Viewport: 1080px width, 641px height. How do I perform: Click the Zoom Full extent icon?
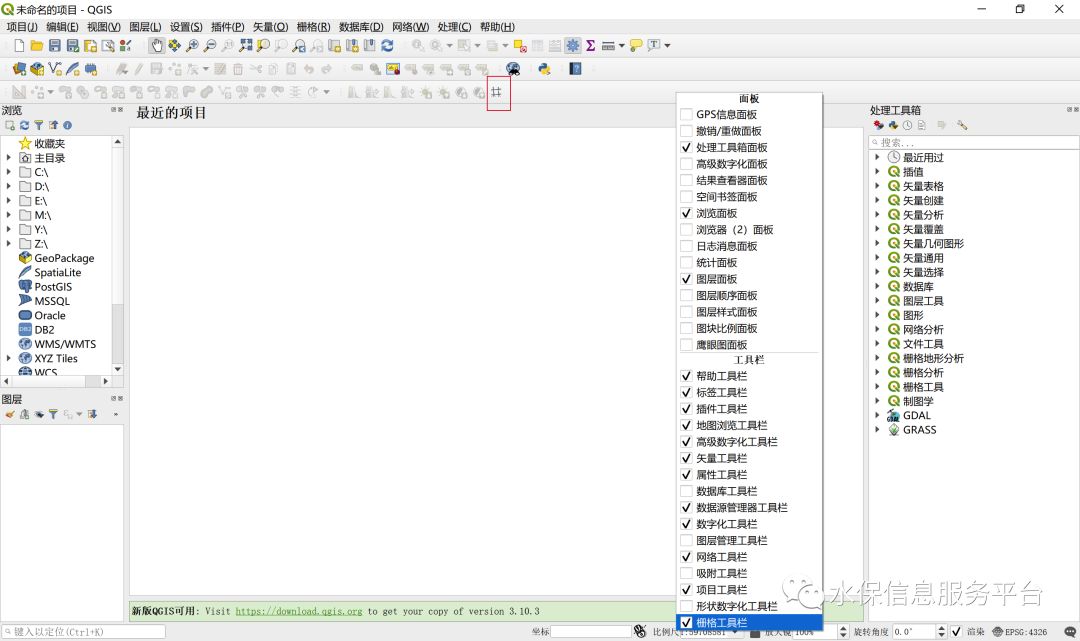point(246,45)
